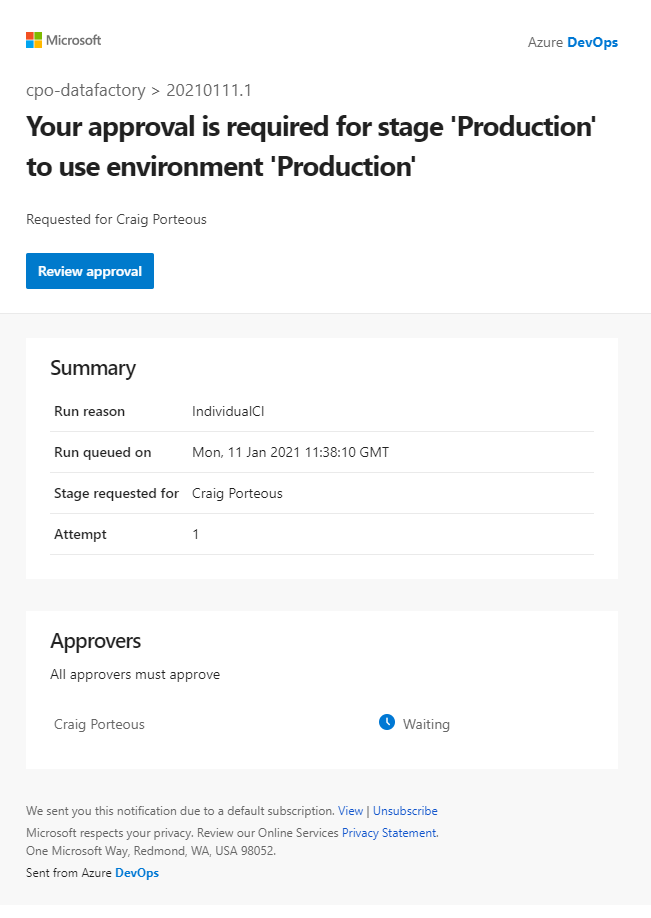
Task: Click the IndividualCI run reason value
Action: (228, 411)
